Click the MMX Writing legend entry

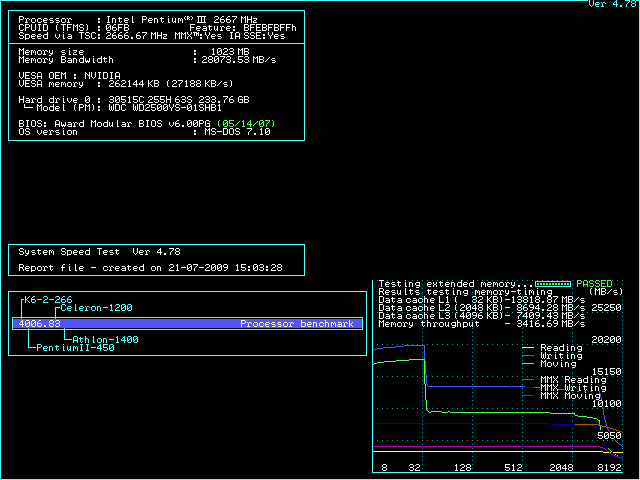point(572,388)
